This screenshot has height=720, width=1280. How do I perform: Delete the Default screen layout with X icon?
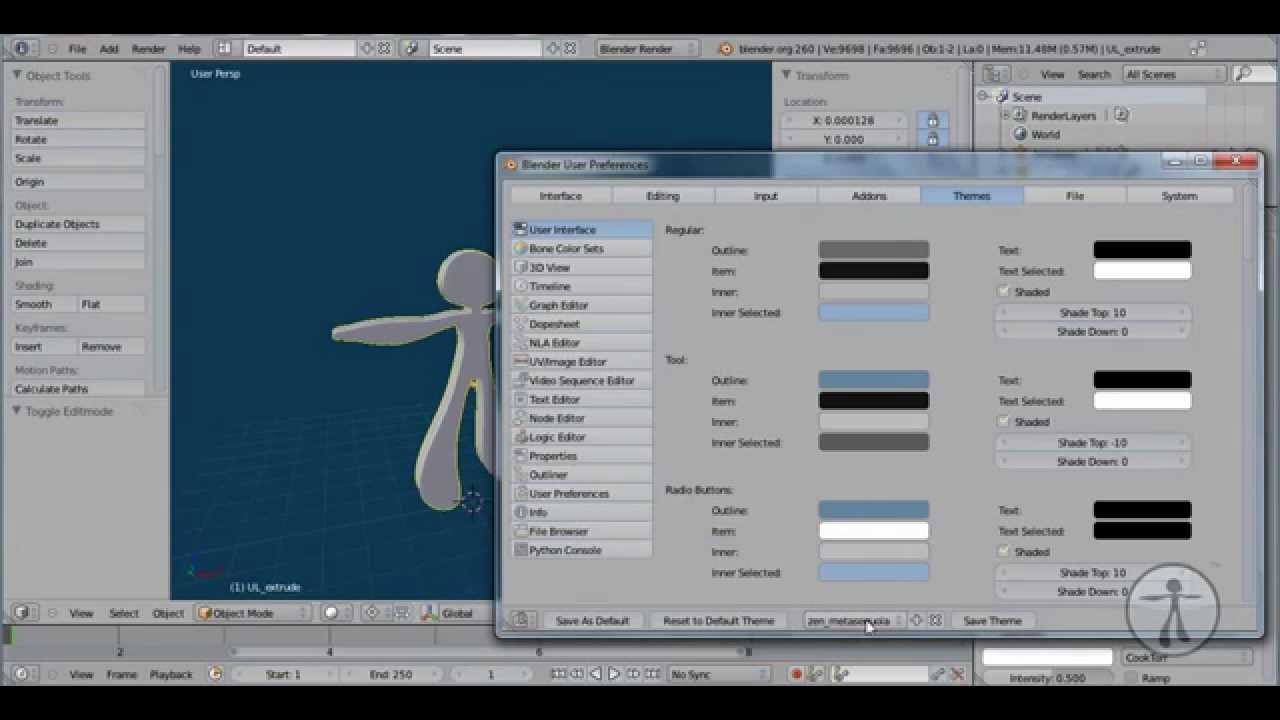click(384, 48)
